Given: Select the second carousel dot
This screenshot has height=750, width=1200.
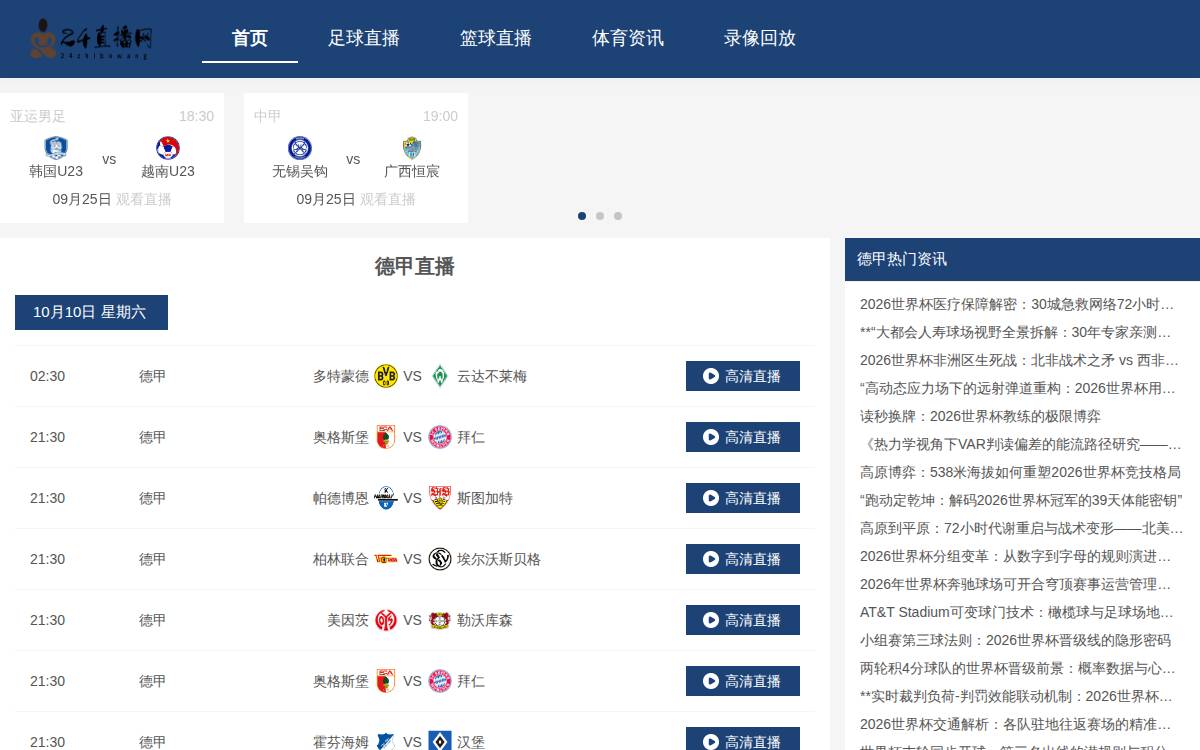Looking at the screenshot, I should point(600,216).
